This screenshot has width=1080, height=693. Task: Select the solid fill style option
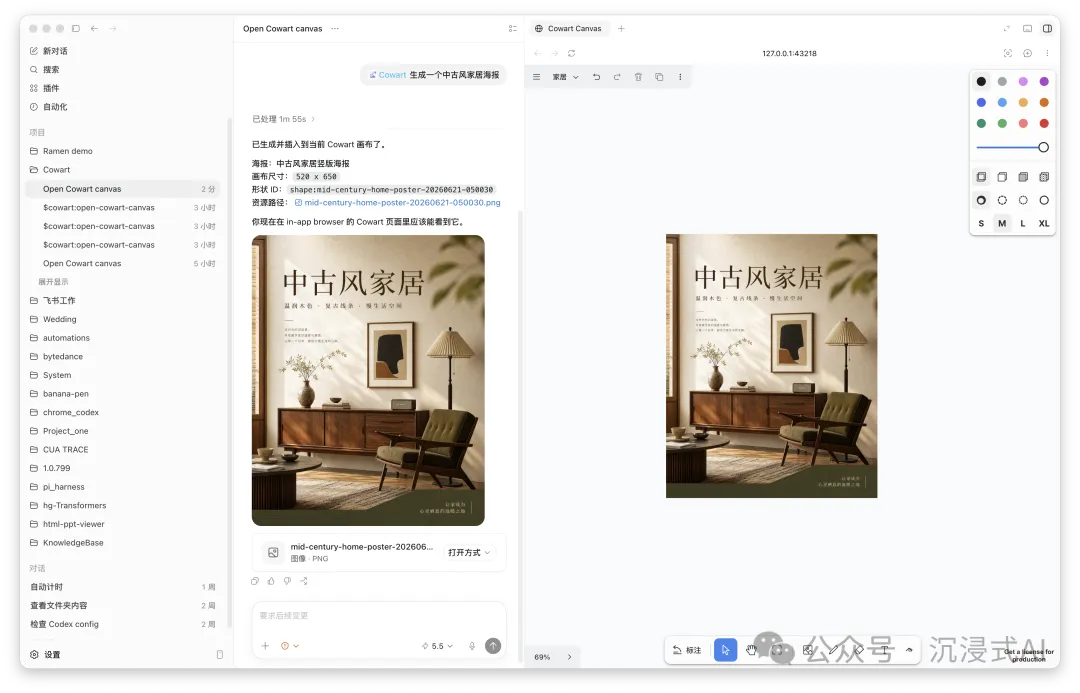1023,177
